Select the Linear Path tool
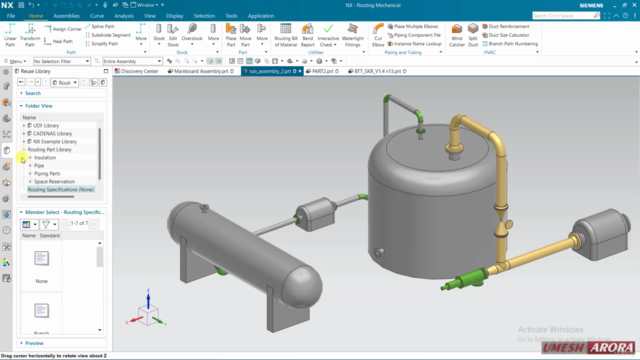Viewport: 640px width, 360px height. coord(10,35)
